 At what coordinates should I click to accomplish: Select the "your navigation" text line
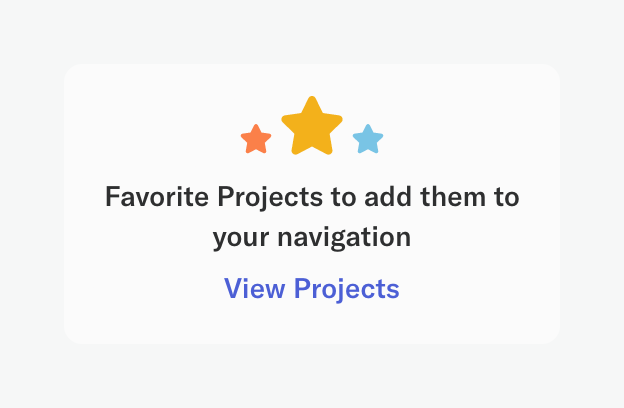click(x=312, y=238)
